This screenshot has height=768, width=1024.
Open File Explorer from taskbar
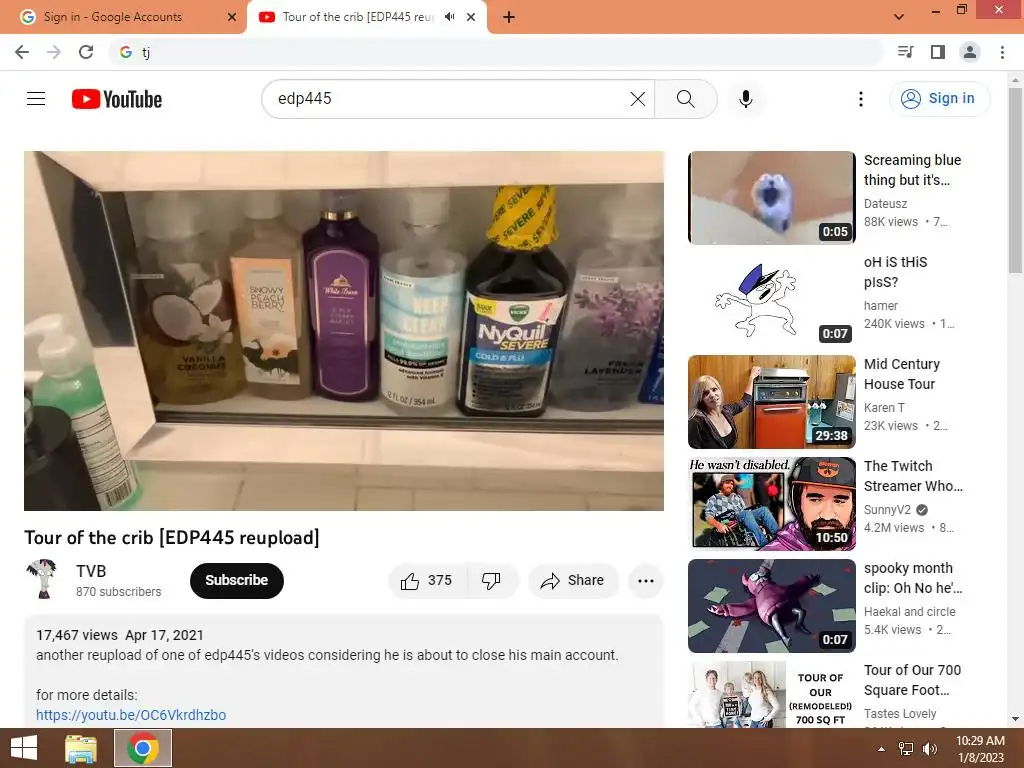(x=81, y=748)
